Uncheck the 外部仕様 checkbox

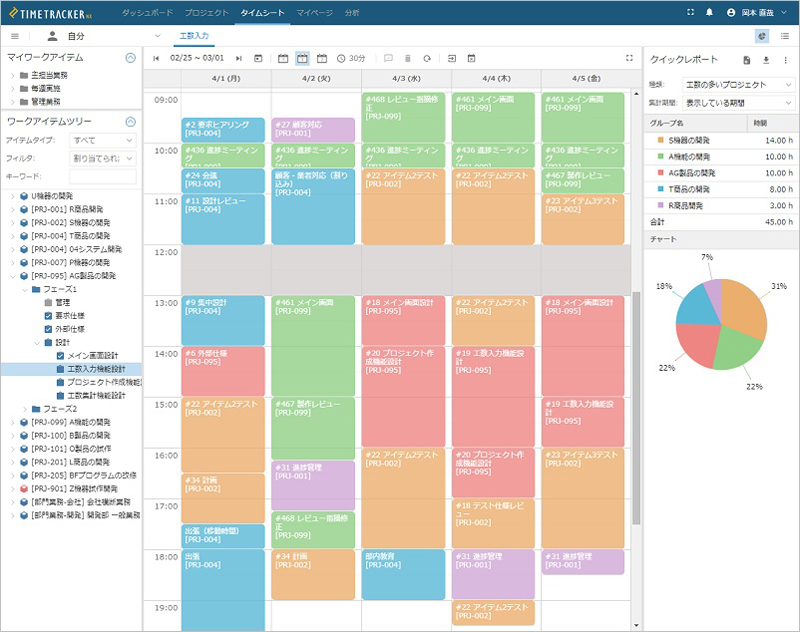[x=48, y=328]
